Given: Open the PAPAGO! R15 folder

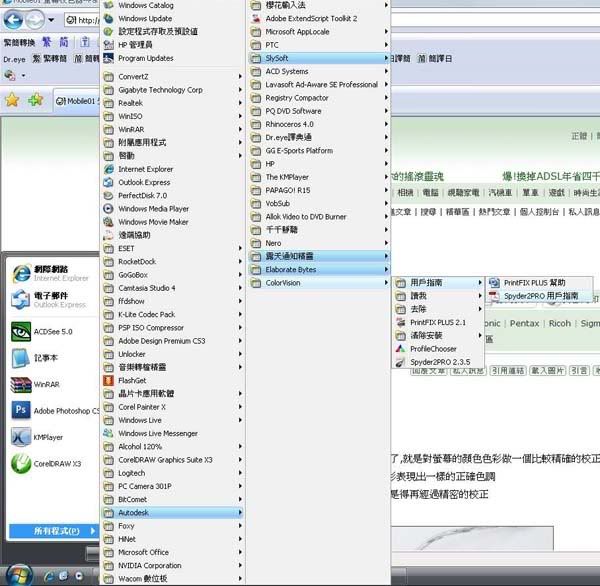Looking at the screenshot, I should (x=319, y=190).
